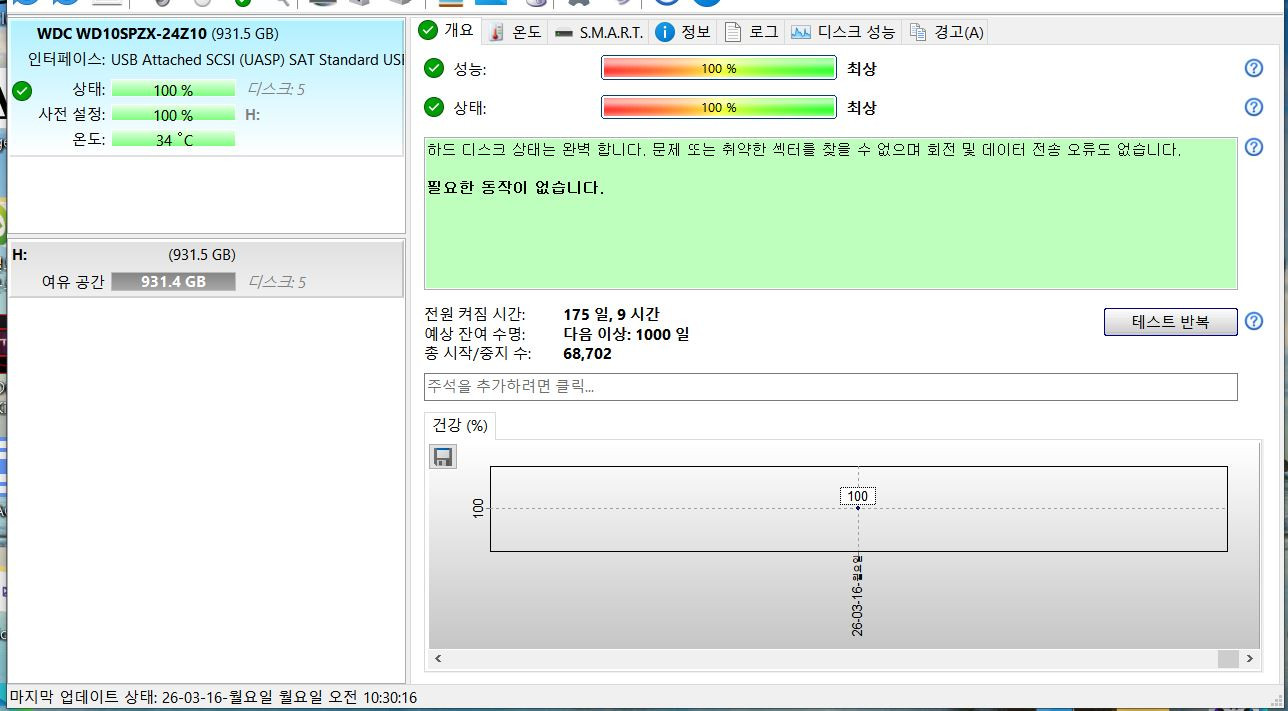
Task: Click the gear configuration icon in the toolbar
Action: [578, 4]
